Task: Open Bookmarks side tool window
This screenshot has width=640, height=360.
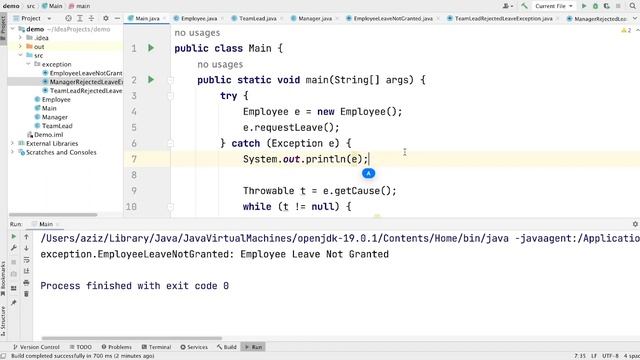Action: coord(3,279)
